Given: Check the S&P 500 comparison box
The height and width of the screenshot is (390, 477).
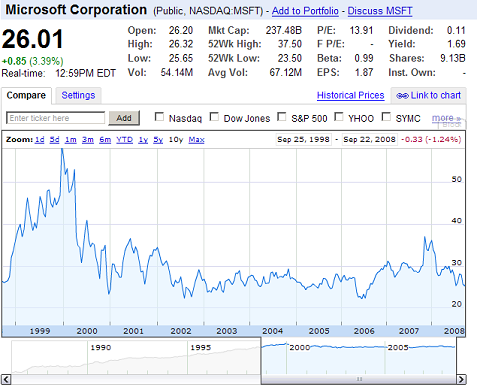Looking at the screenshot, I should (x=282, y=117).
